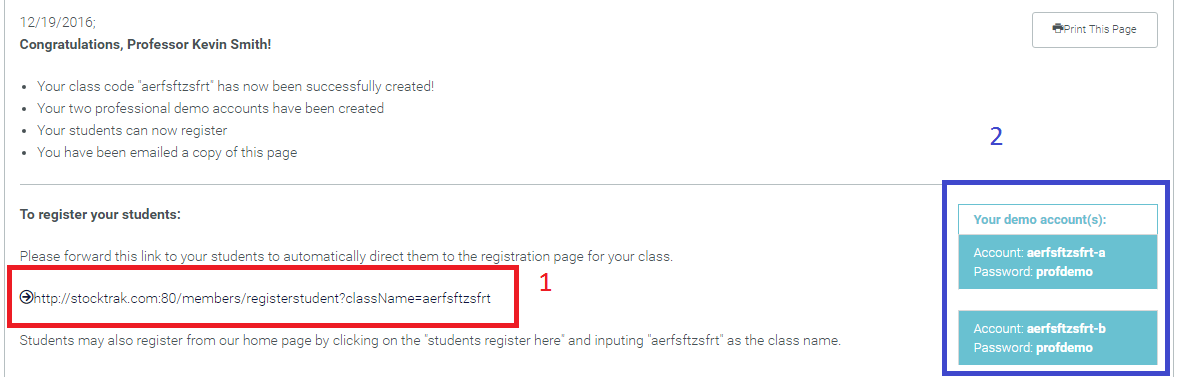Click the blue annotation number 2

(996, 137)
